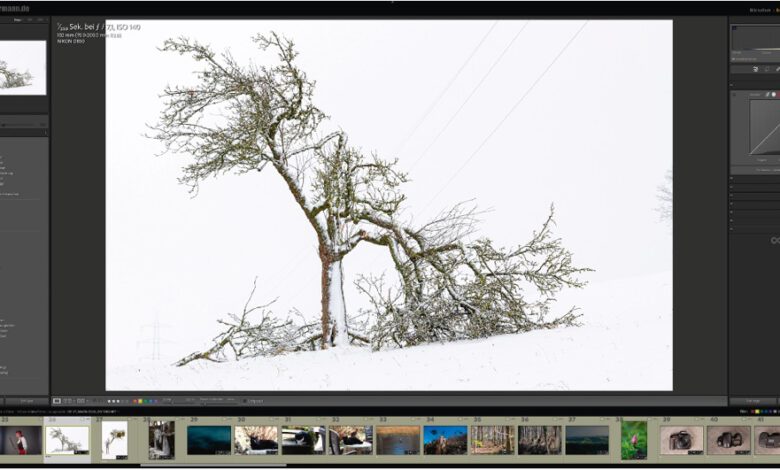Expand the last collapsed panel in the right sidebar
The image size is (780, 470).
tap(755, 229)
